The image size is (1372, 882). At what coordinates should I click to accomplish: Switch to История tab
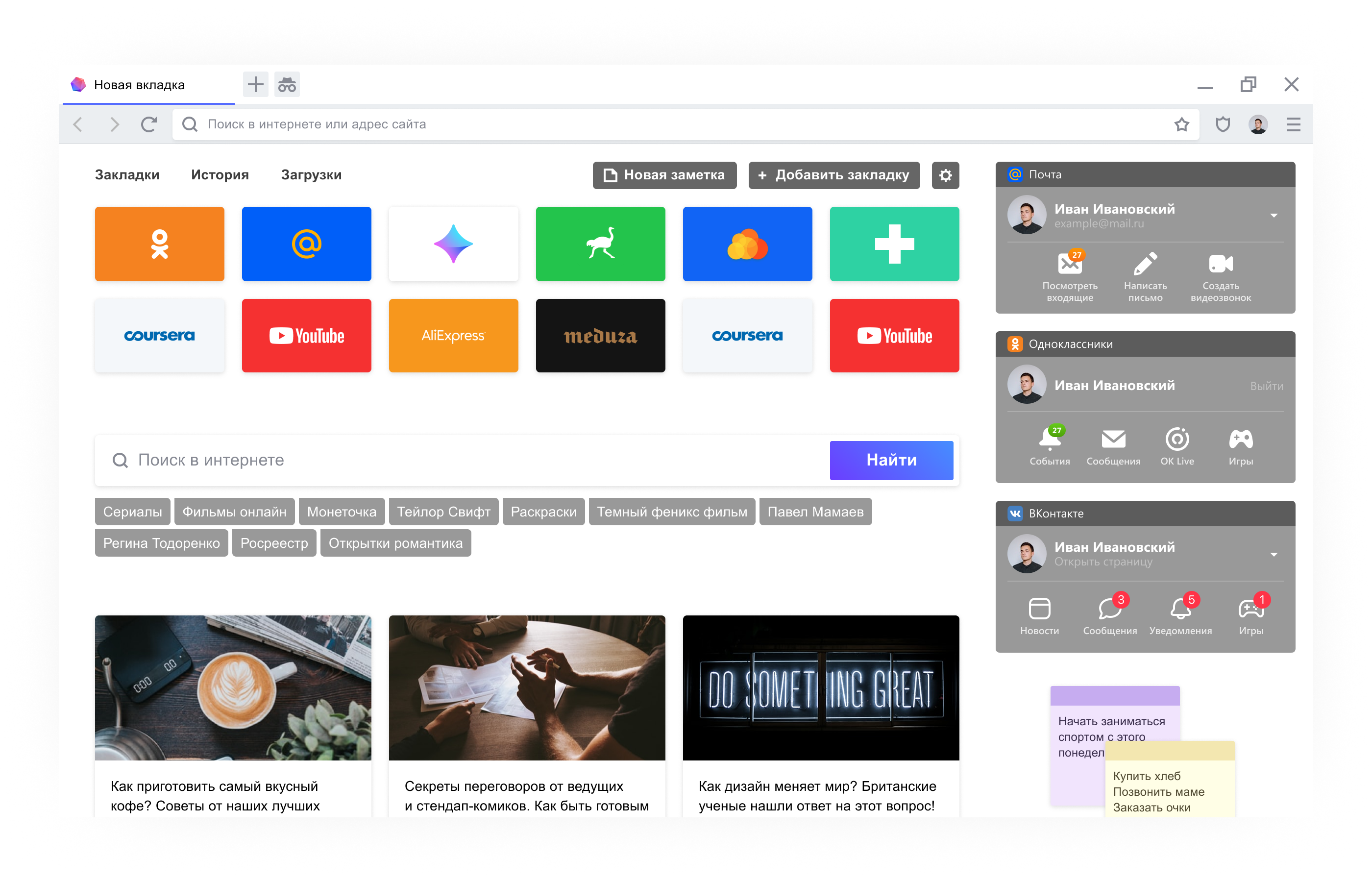220,175
